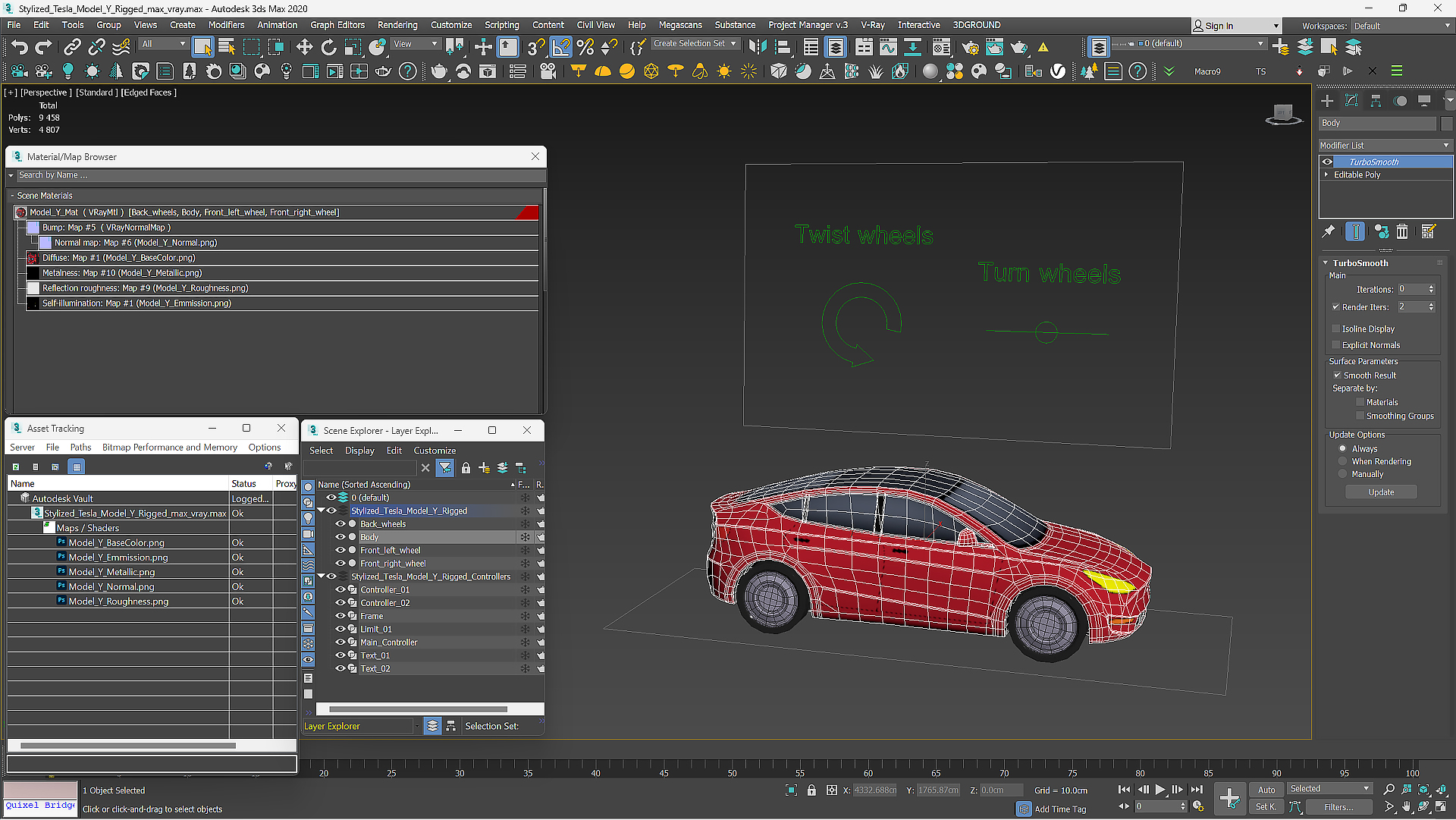Check Smoothing Groups option
This screenshot has height=820, width=1456.
tap(1360, 416)
